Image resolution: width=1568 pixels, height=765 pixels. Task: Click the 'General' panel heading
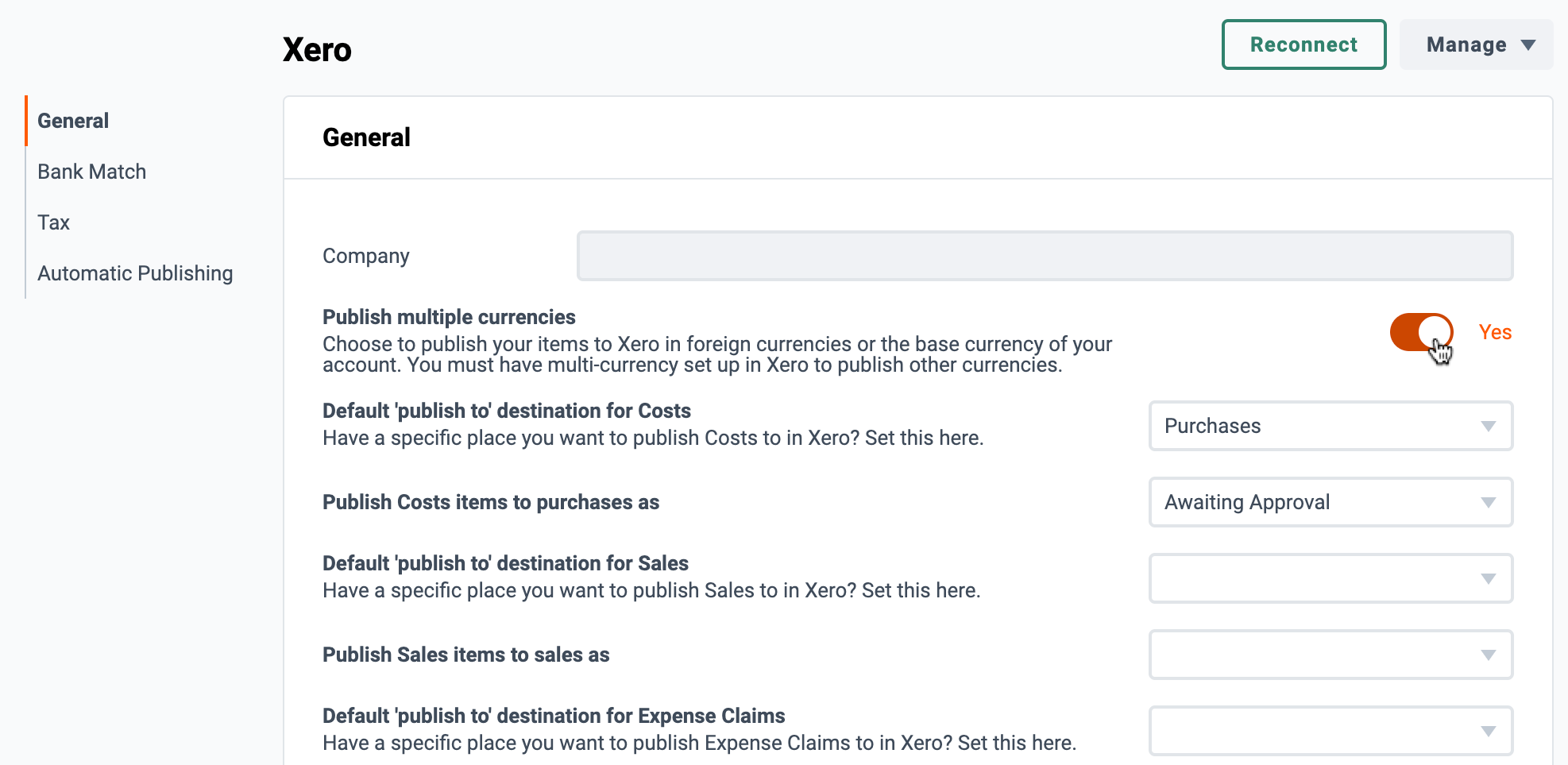tap(366, 137)
